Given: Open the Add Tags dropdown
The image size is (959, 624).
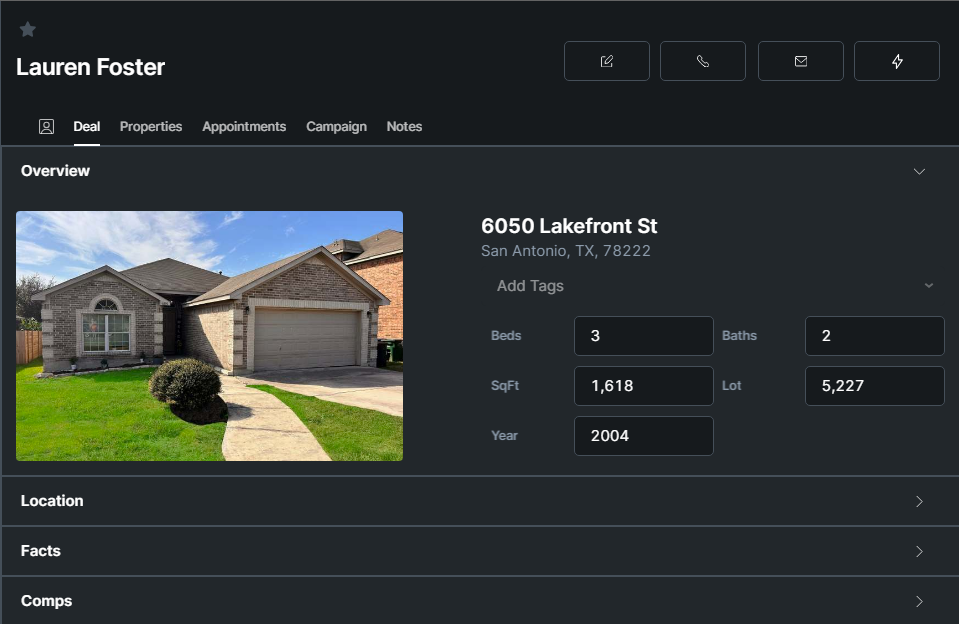Looking at the screenshot, I should (x=714, y=286).
